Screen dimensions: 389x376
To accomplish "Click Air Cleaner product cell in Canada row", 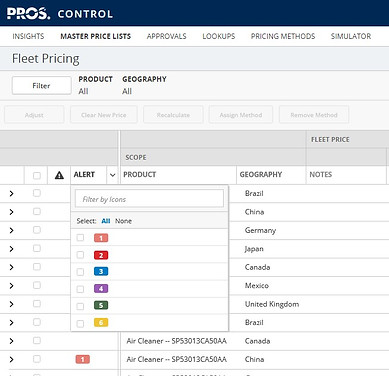I will [177, 341].
